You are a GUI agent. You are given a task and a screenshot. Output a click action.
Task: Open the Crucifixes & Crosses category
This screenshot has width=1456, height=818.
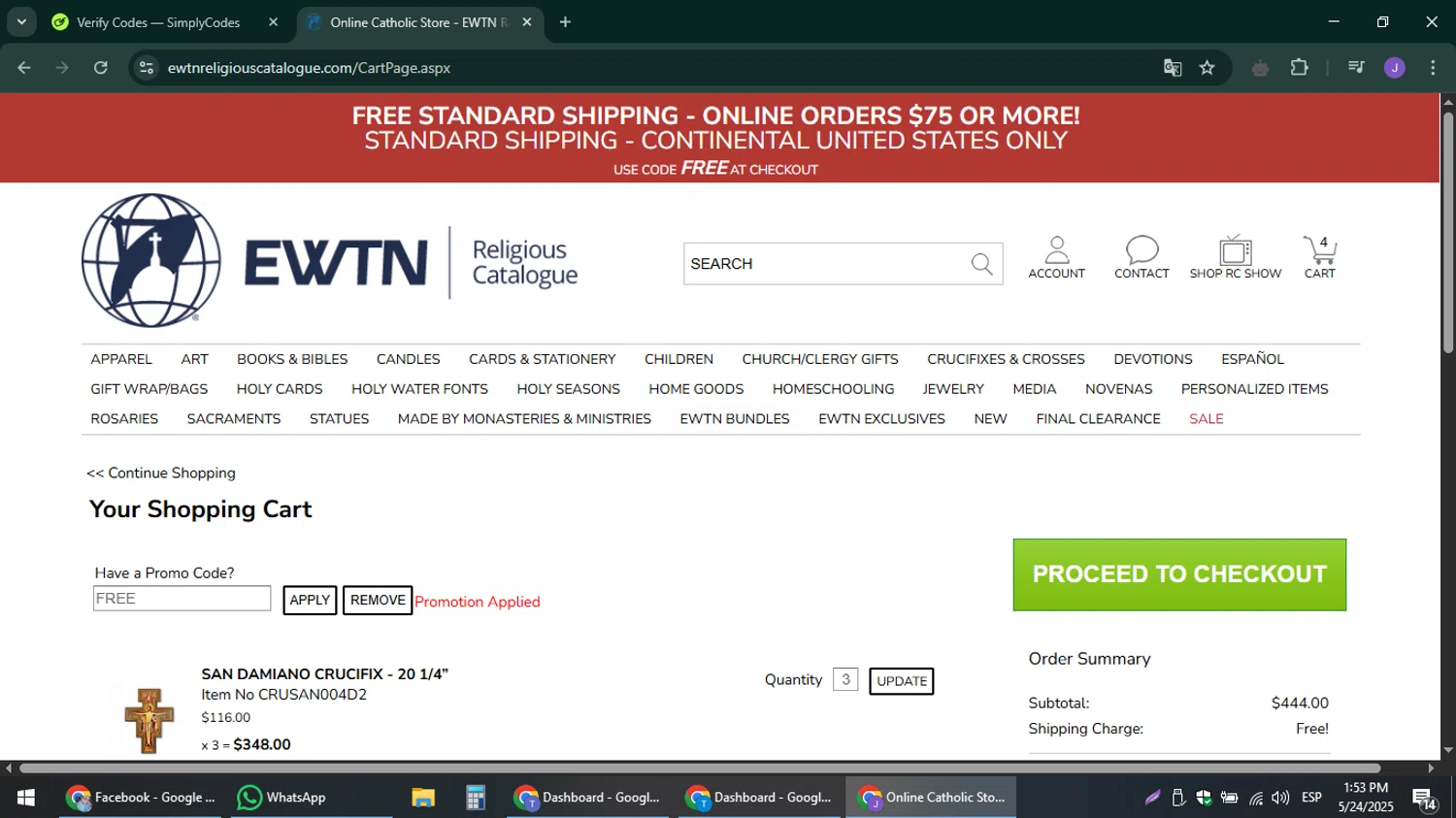pos(1006,359)
